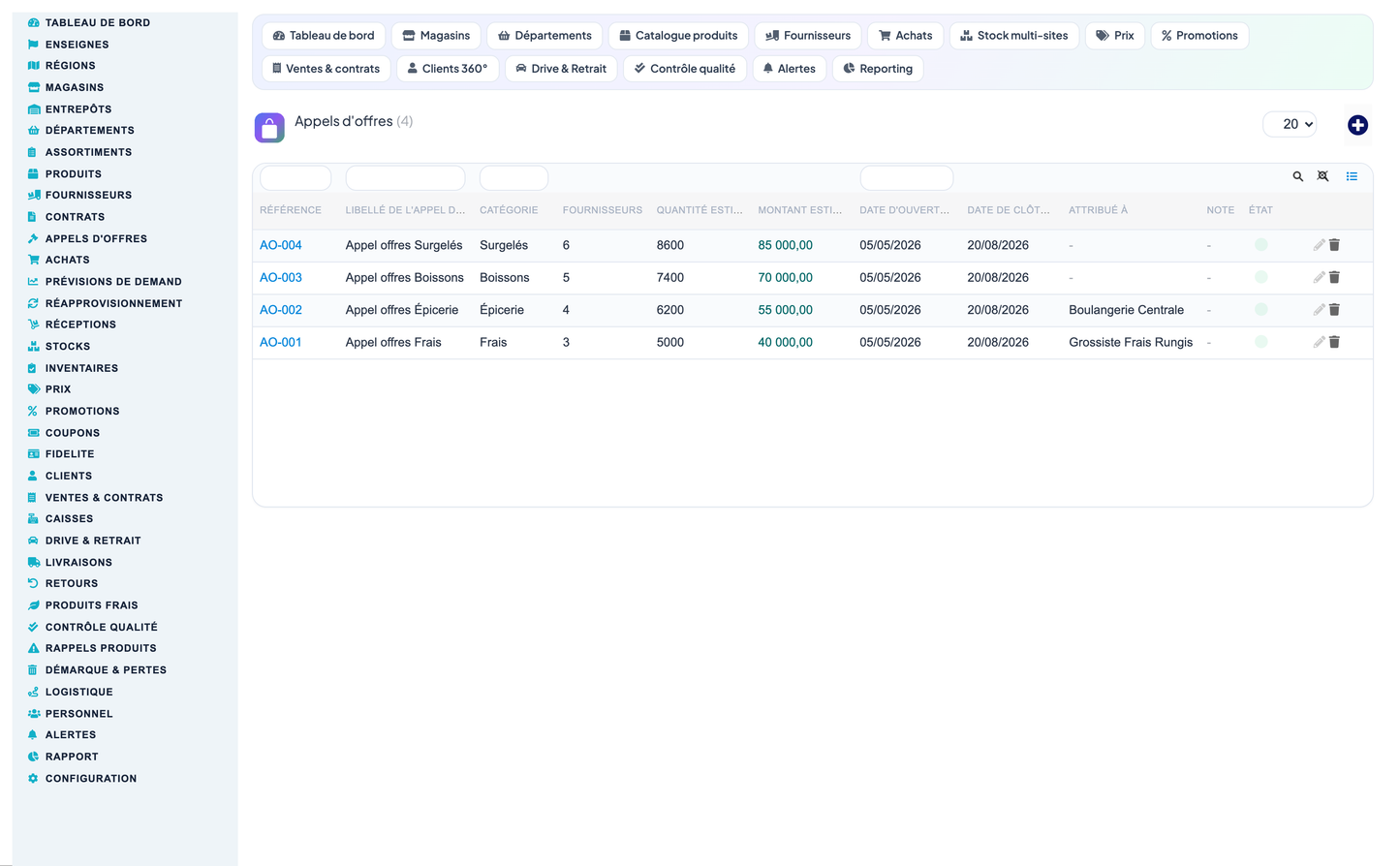Go to Inventaires in the sidebar

pos(81,368)
